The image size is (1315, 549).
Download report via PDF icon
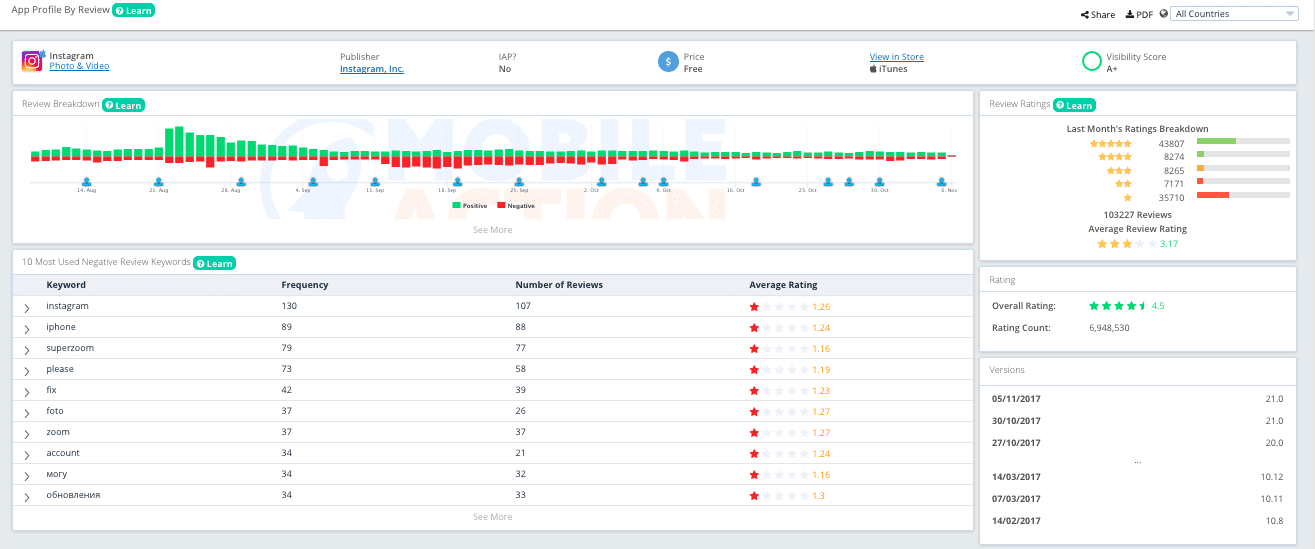point(1130,15)
